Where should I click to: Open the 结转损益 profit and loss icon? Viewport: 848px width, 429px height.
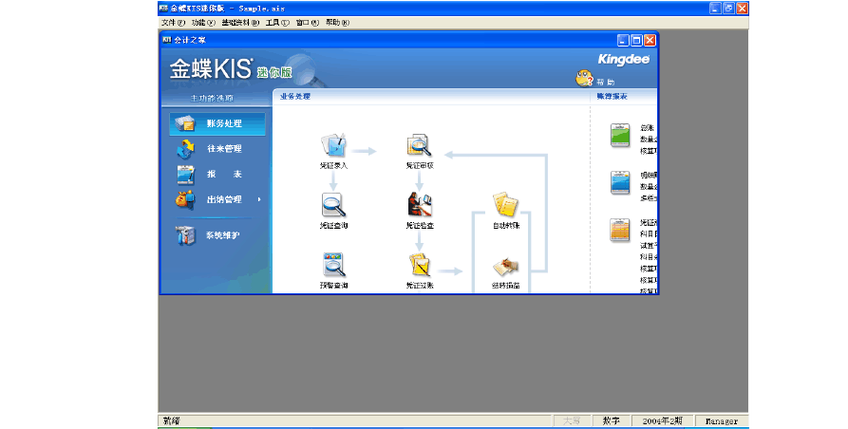click(506, 266)
